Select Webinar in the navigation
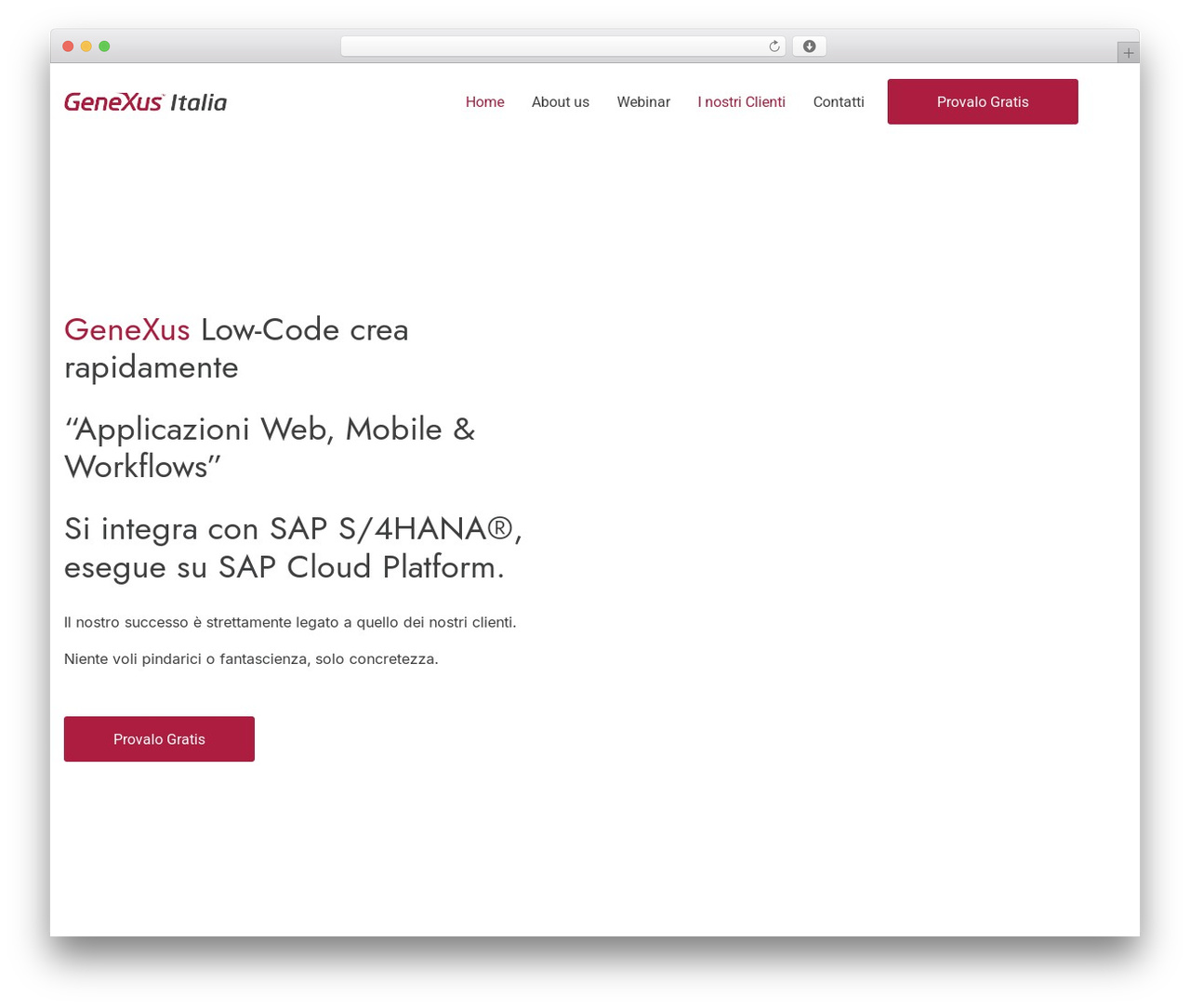This screenshot has width=1190, height=1008. pos(643,102)
